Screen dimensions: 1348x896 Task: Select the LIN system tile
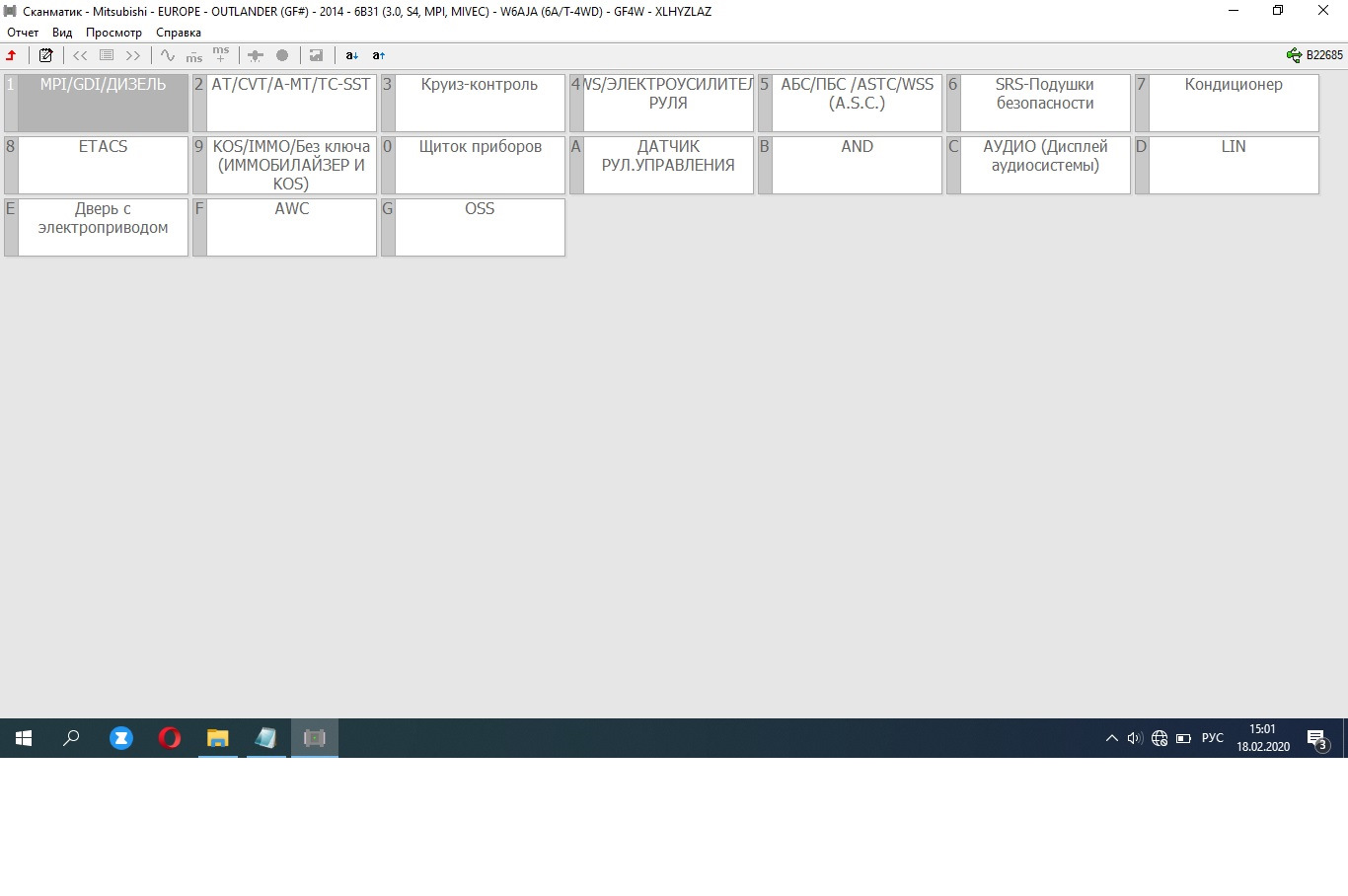(1228, 165)
